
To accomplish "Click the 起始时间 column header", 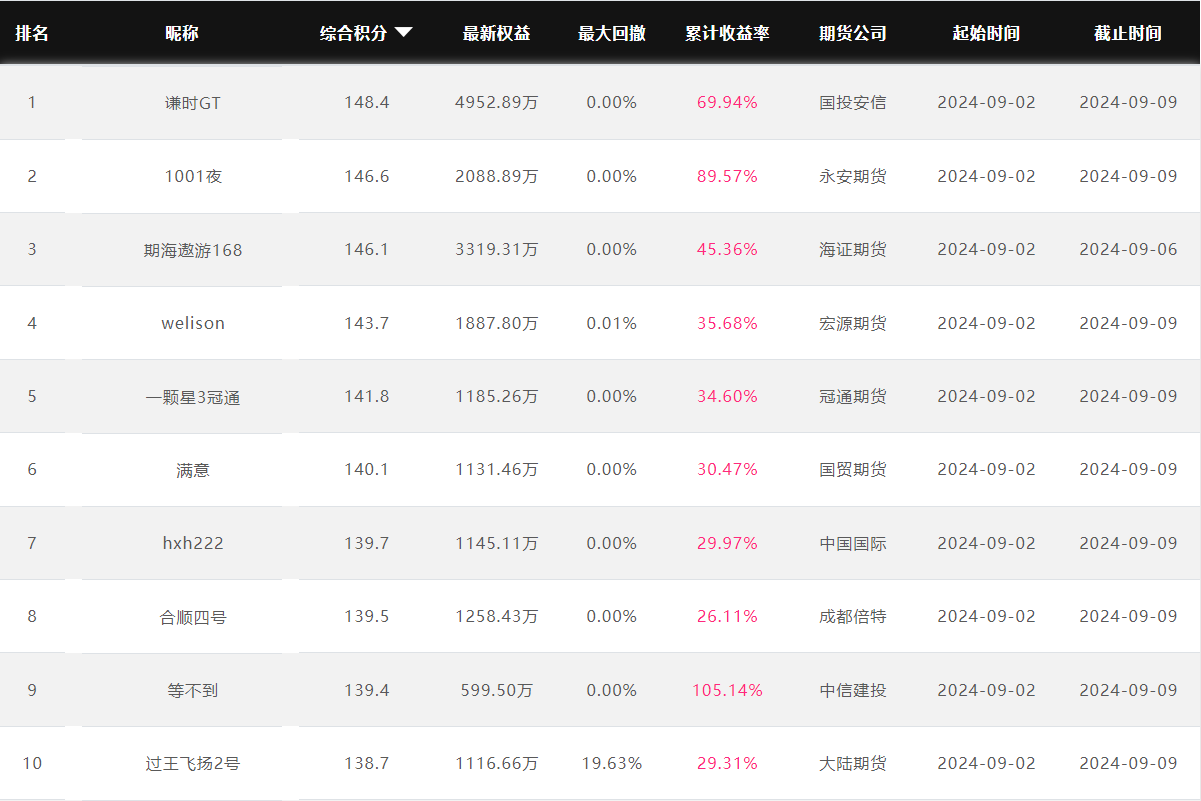I will click(986, 33).
